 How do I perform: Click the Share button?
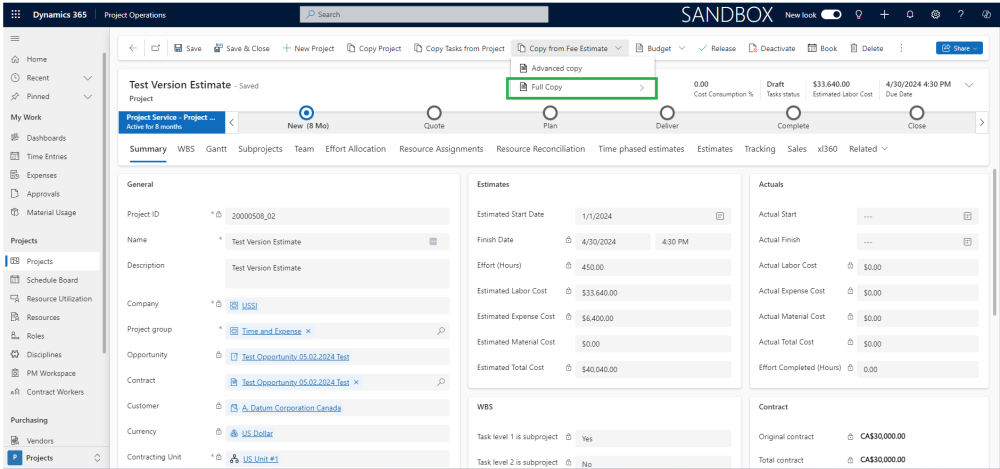[x=959, y=48]
